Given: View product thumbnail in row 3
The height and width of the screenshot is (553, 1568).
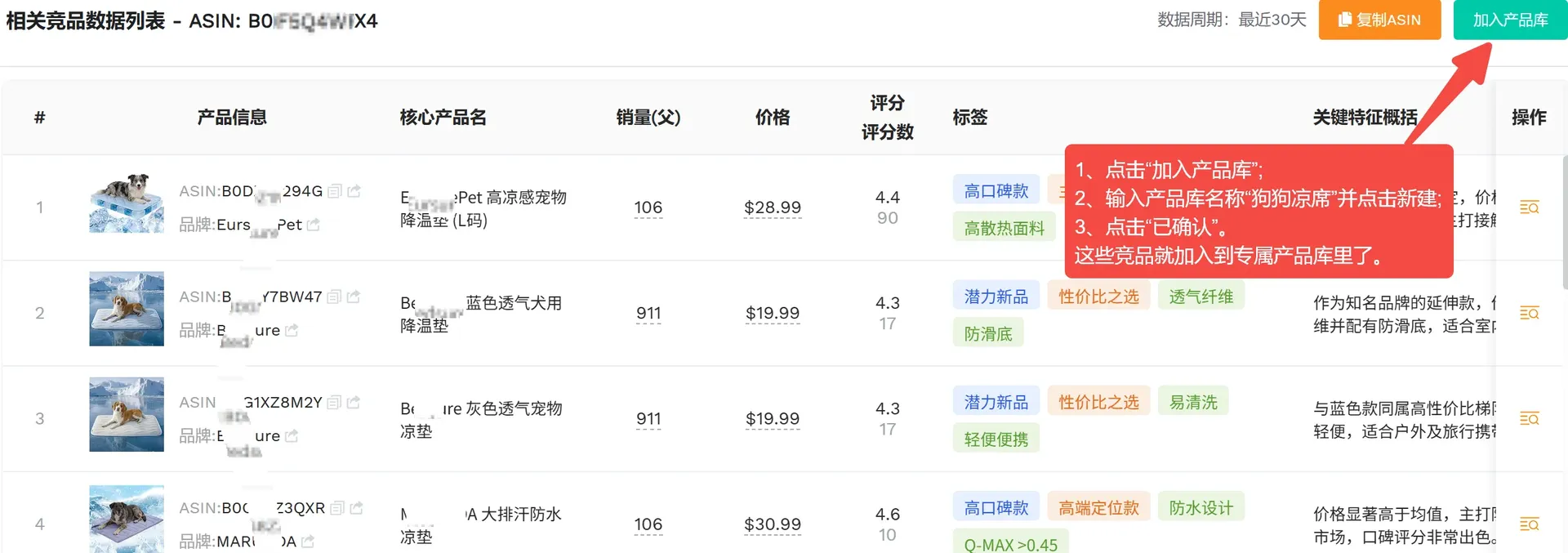Looking at the screenshot, I should coord(127,414).
